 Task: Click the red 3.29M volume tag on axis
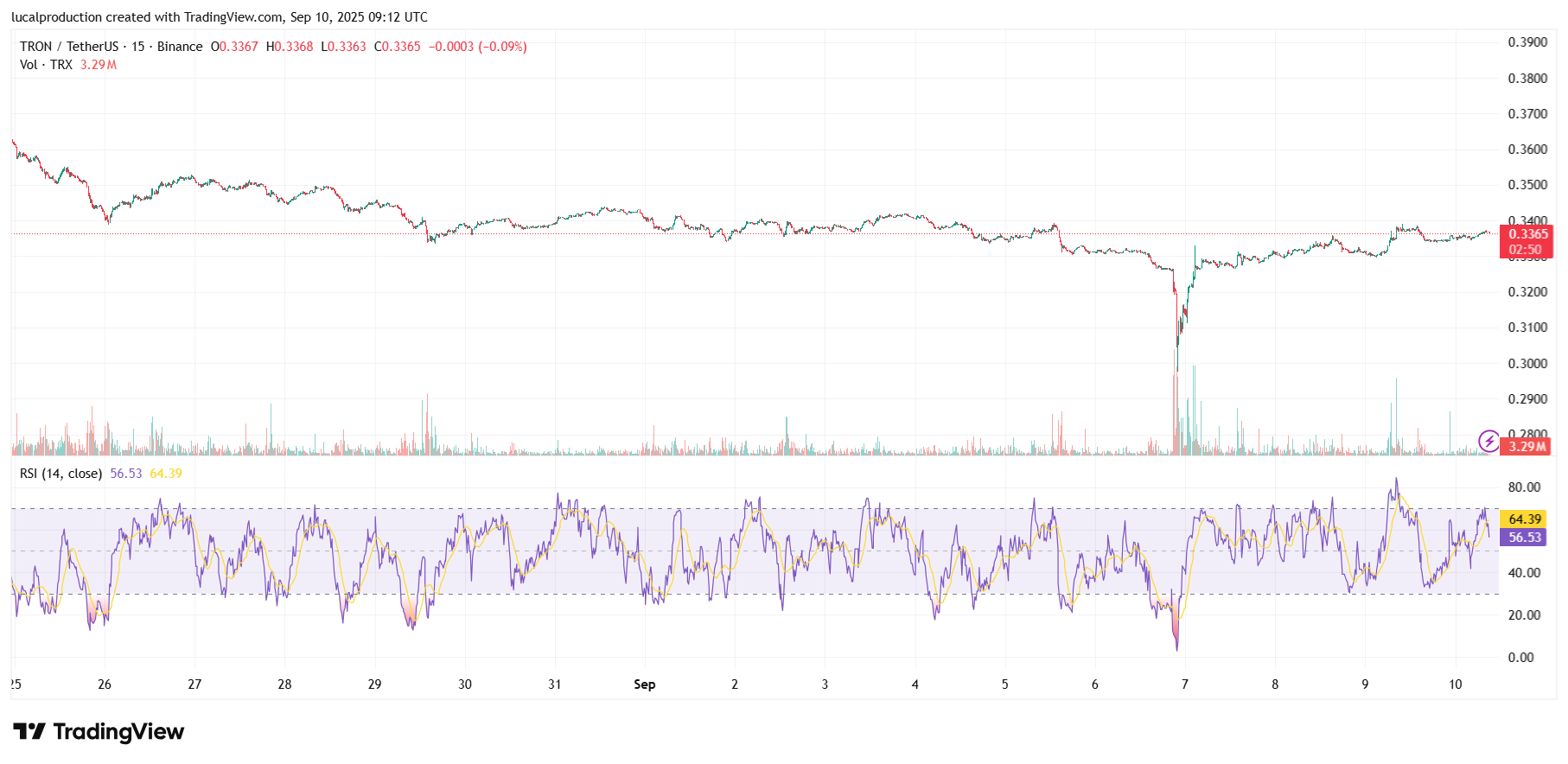click(x=1527, y=447)
